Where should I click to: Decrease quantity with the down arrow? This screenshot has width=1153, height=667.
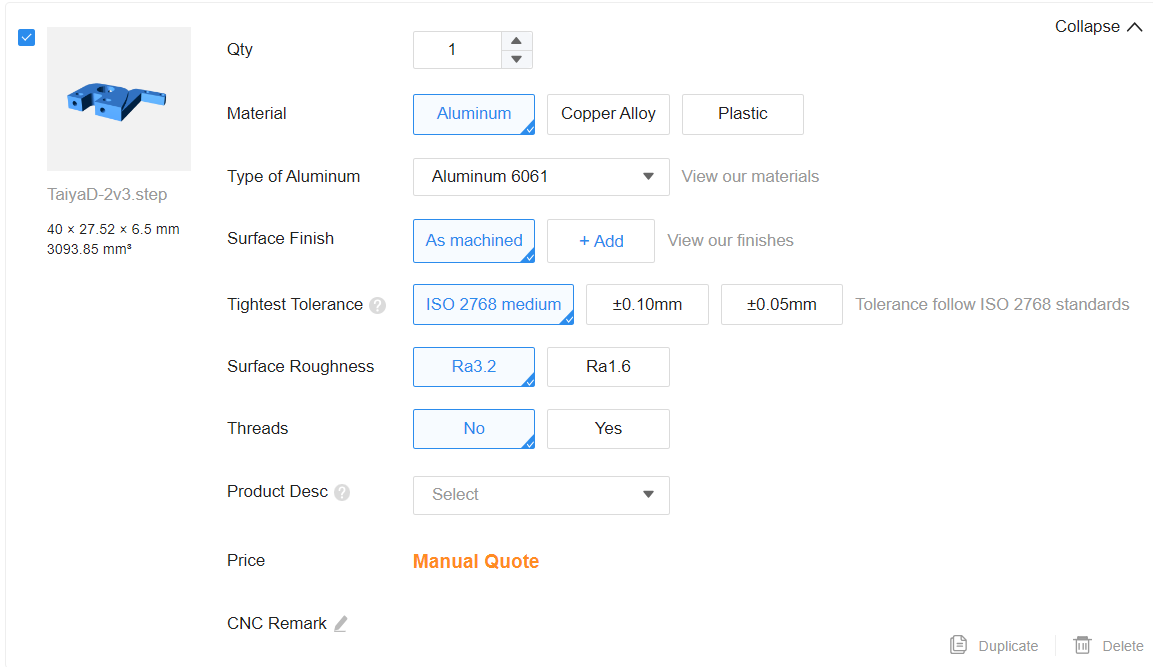[x=516, y=59]
